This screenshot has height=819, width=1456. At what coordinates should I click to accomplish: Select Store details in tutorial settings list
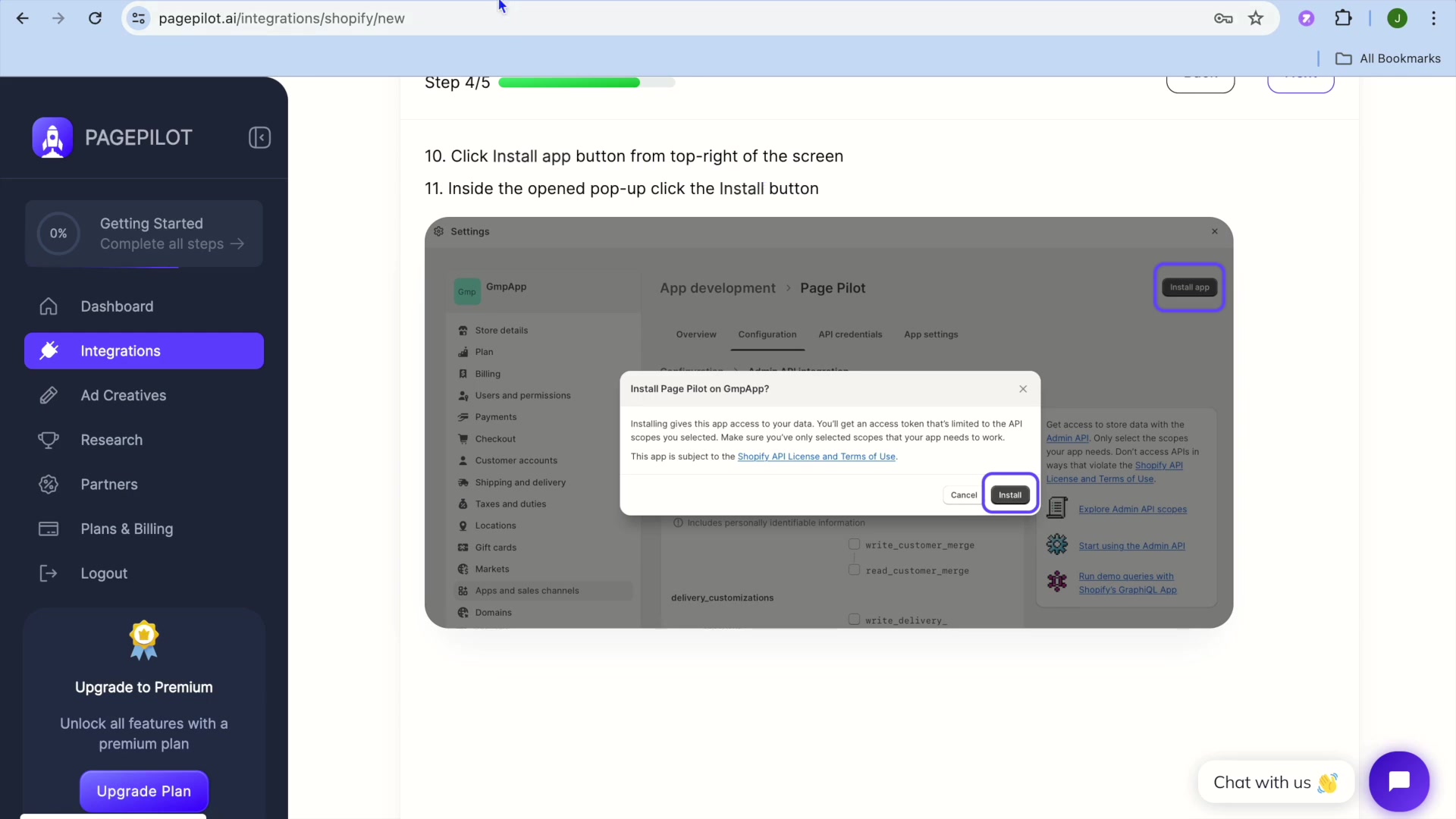pos(500,331)
